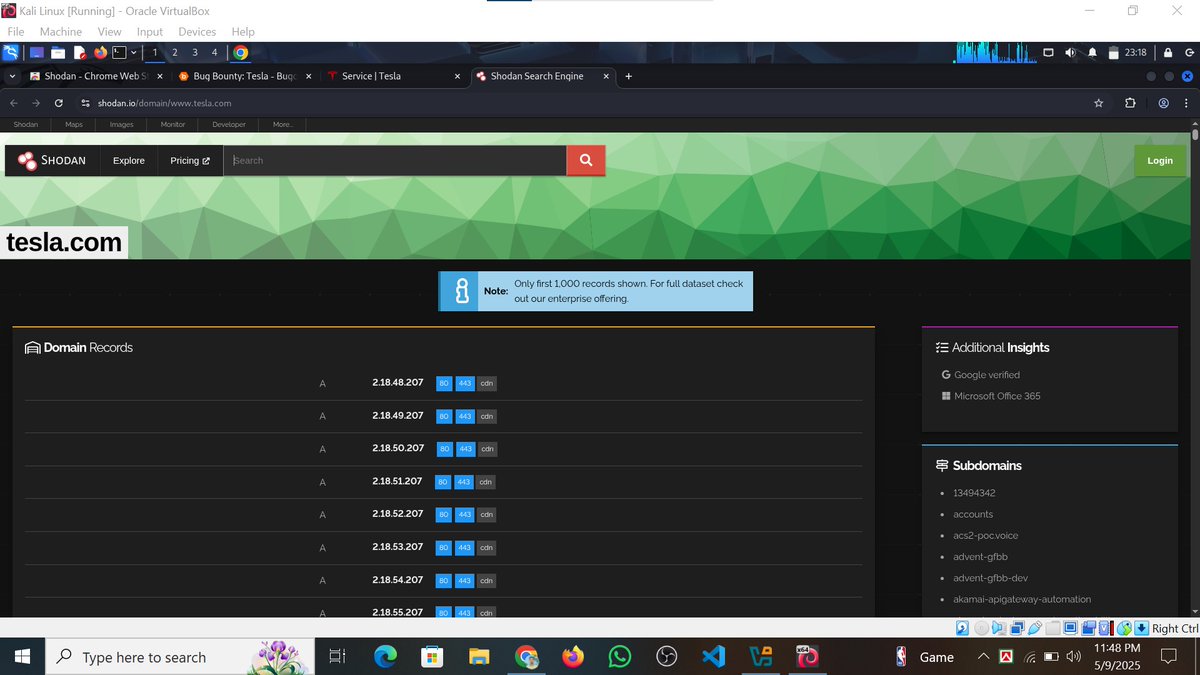Screen dimensions: 1200x675
Task: Open Monitor in Shodan top bar
Action: 173,125
